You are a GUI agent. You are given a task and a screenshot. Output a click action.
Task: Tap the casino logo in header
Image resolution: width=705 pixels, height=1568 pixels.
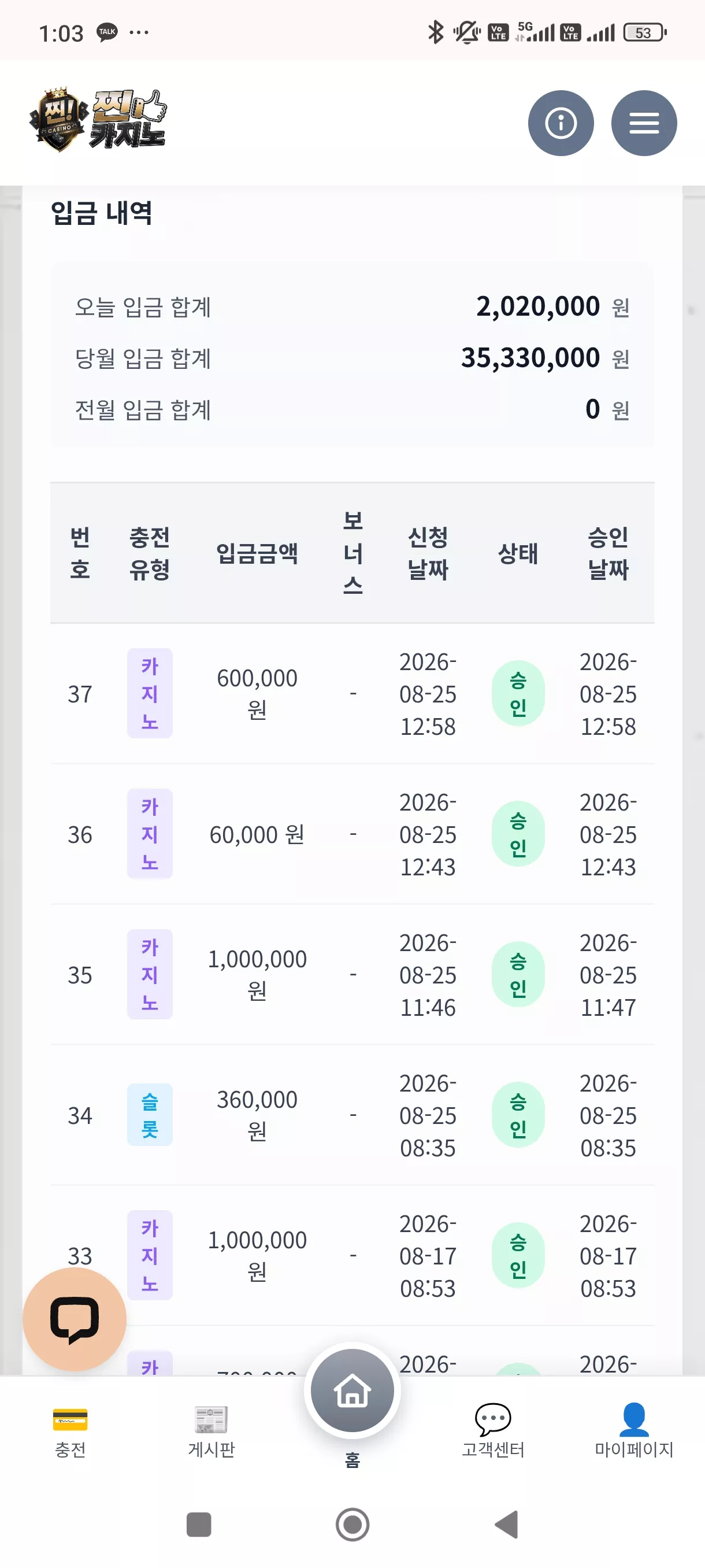point(98,119)
